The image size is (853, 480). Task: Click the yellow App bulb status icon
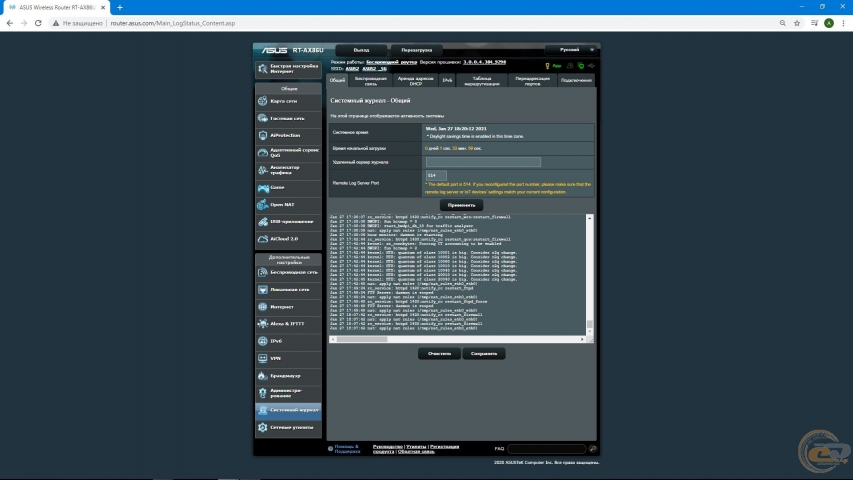click(547, 66)
